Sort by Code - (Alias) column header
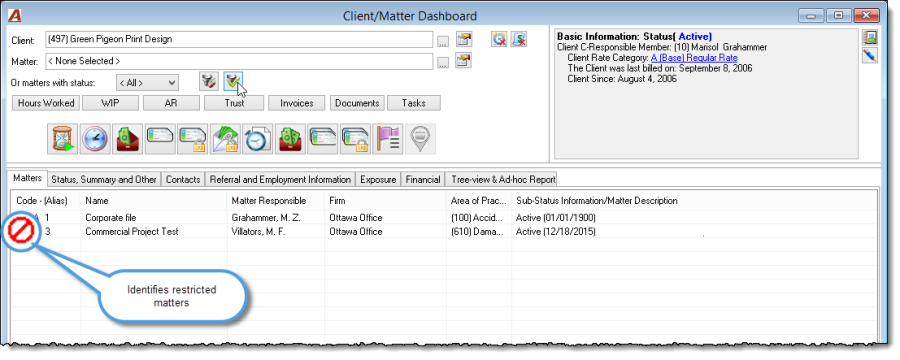Image resolution: width=900 pixels, height=360 pixels. (x=46, y=201)
